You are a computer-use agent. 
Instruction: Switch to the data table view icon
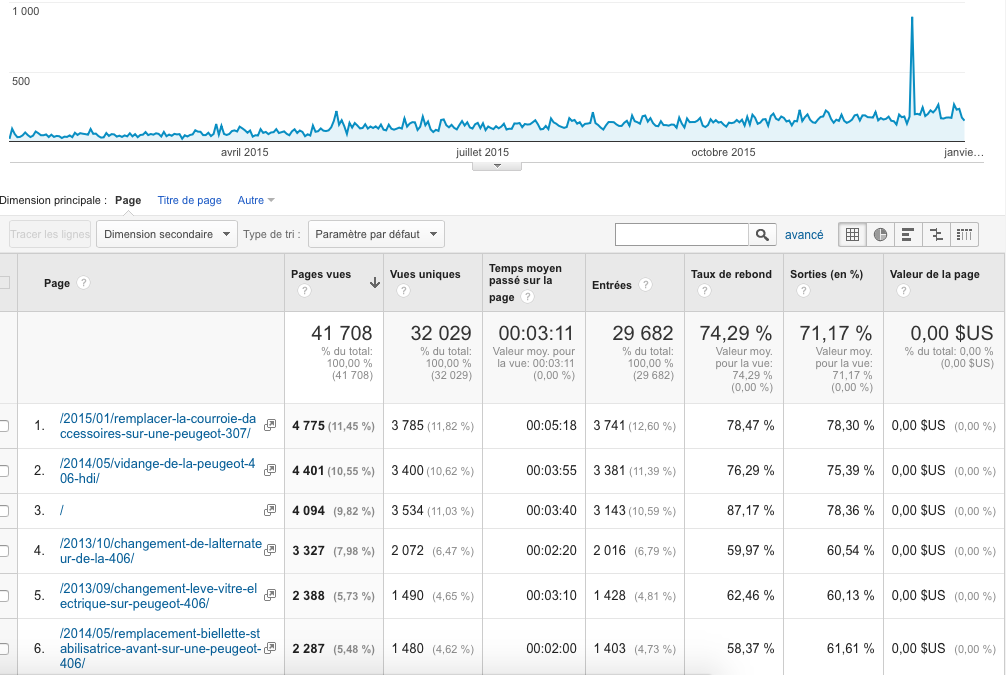852,235
